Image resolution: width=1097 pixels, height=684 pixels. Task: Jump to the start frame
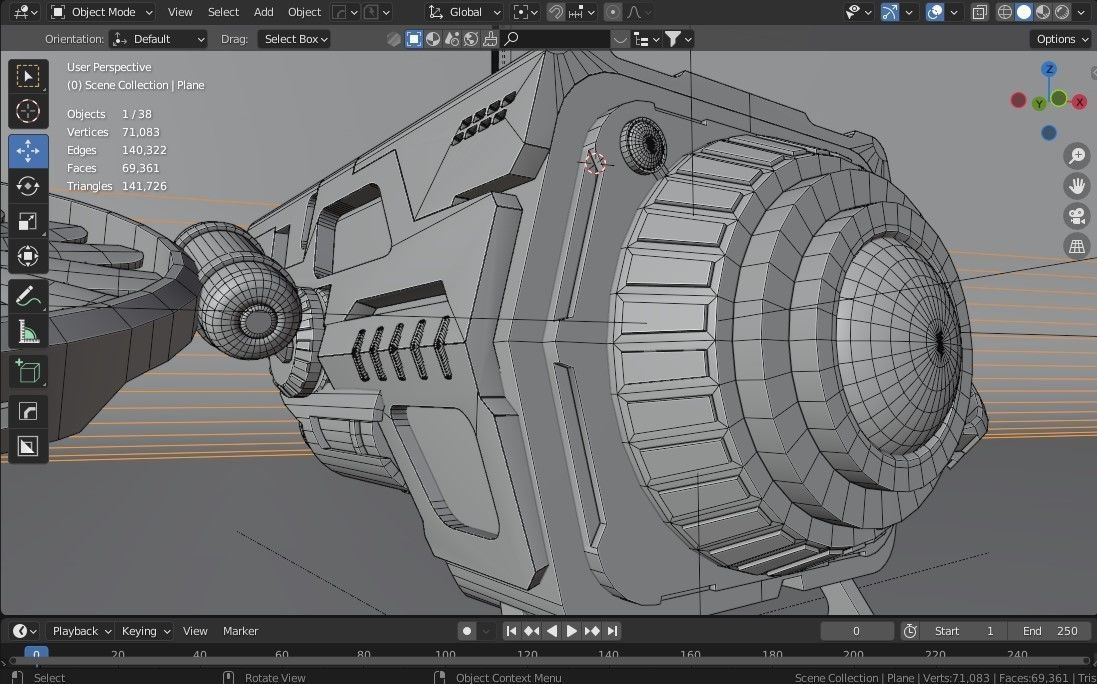coord(511,631)
